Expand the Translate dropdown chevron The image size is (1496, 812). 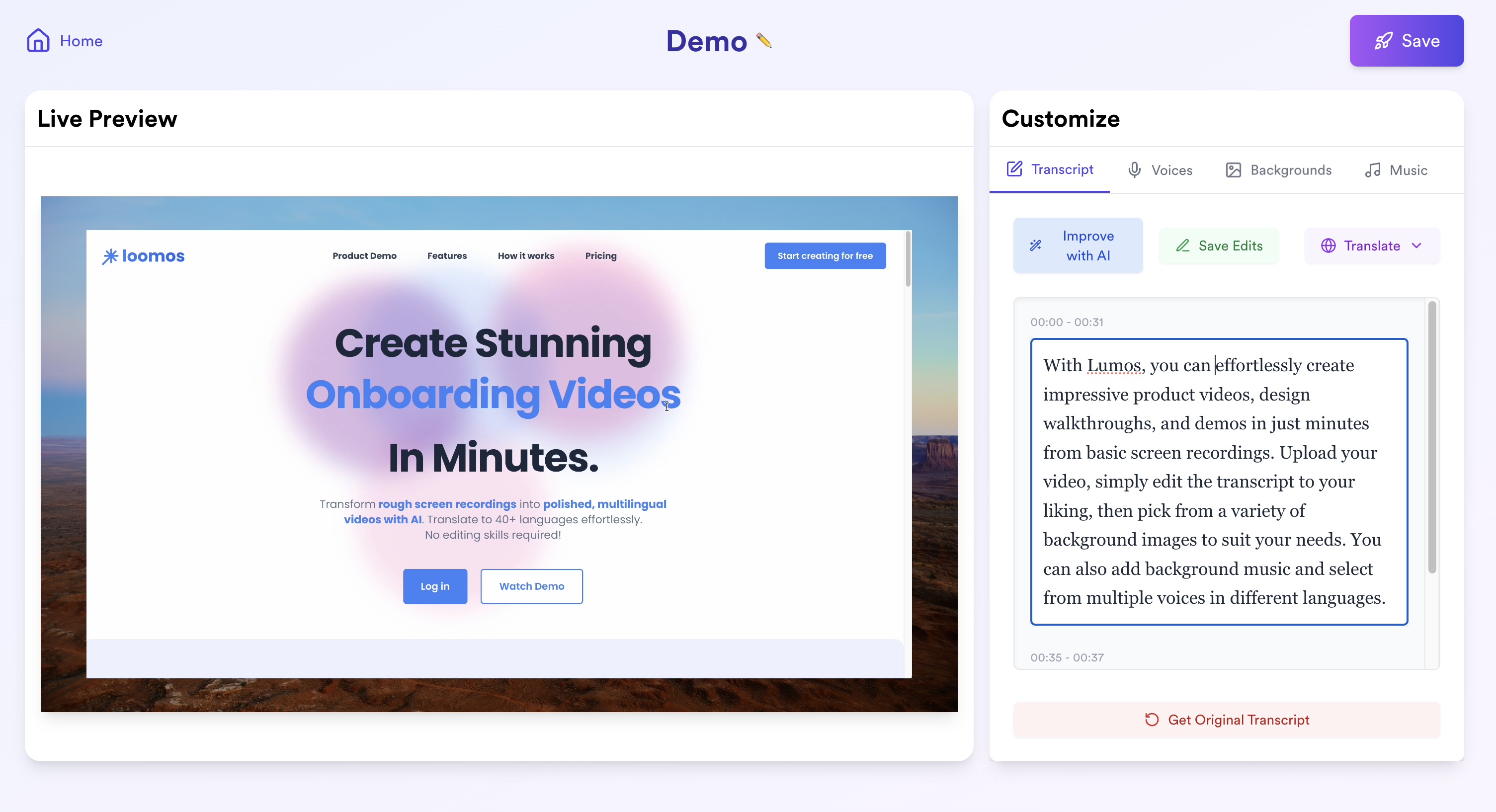[x=1416, y=245]
